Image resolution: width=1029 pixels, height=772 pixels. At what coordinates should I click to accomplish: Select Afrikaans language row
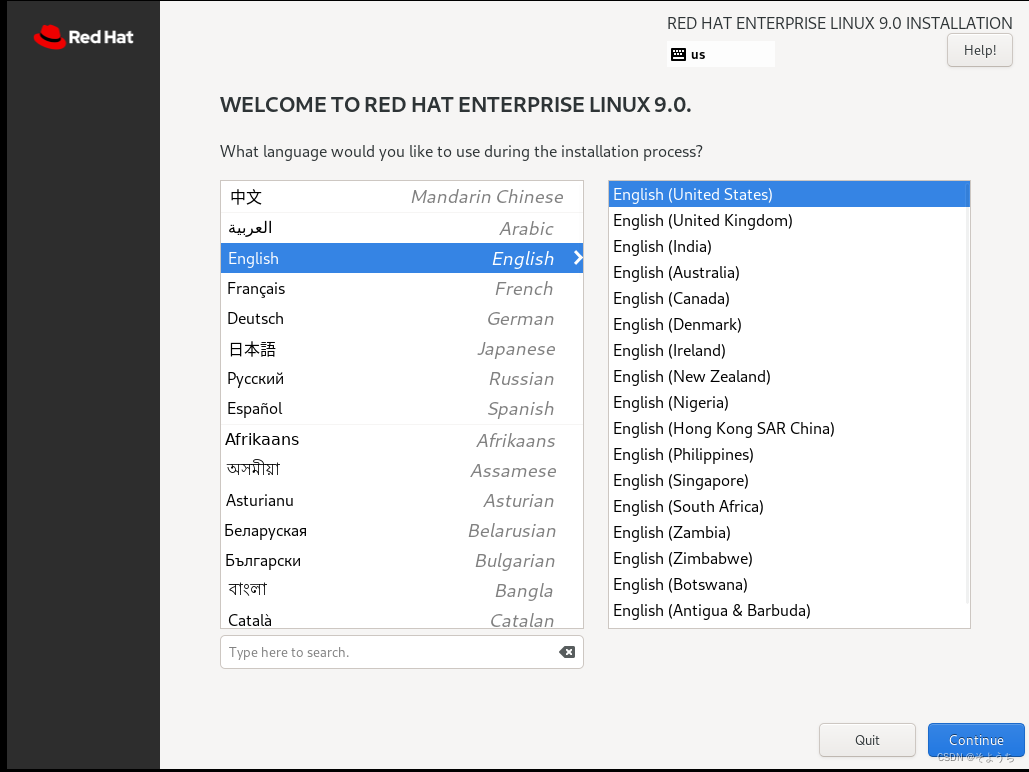point(402,440)
